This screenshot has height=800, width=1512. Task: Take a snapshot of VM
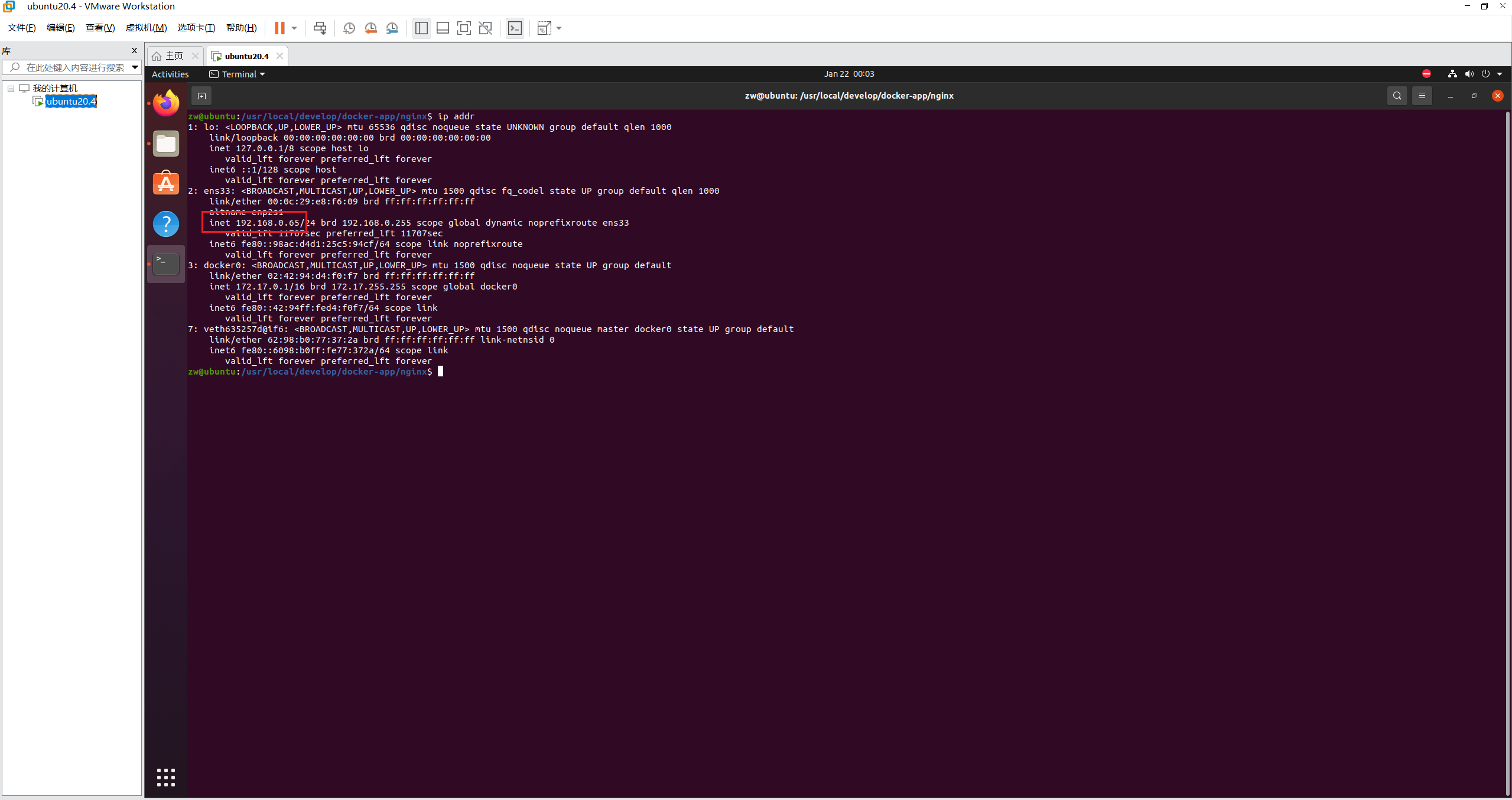349,28
